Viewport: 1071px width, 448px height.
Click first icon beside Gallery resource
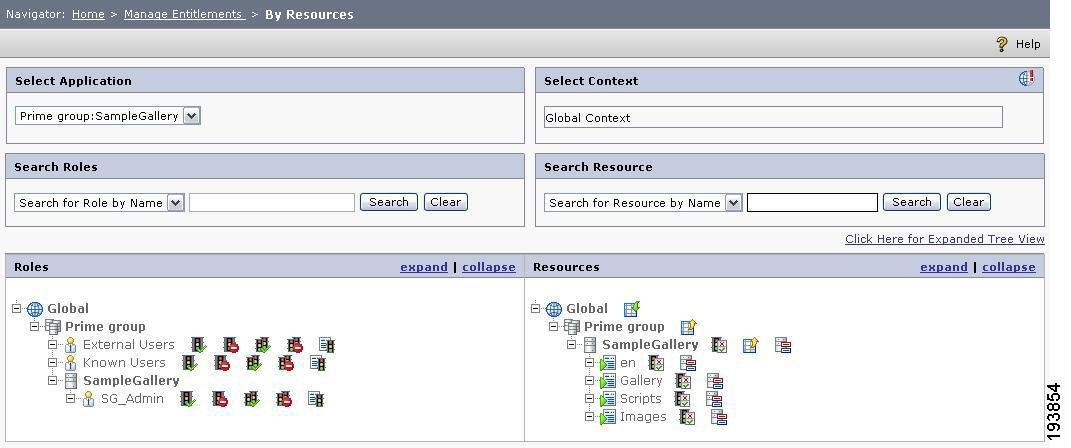point(683,381)
